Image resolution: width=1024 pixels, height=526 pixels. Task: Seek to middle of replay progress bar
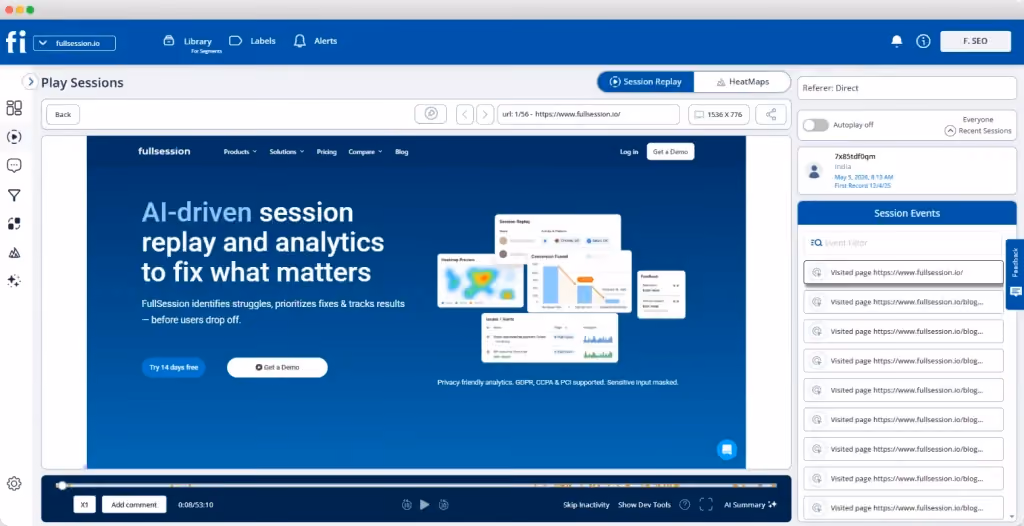[x=418, y=485]
